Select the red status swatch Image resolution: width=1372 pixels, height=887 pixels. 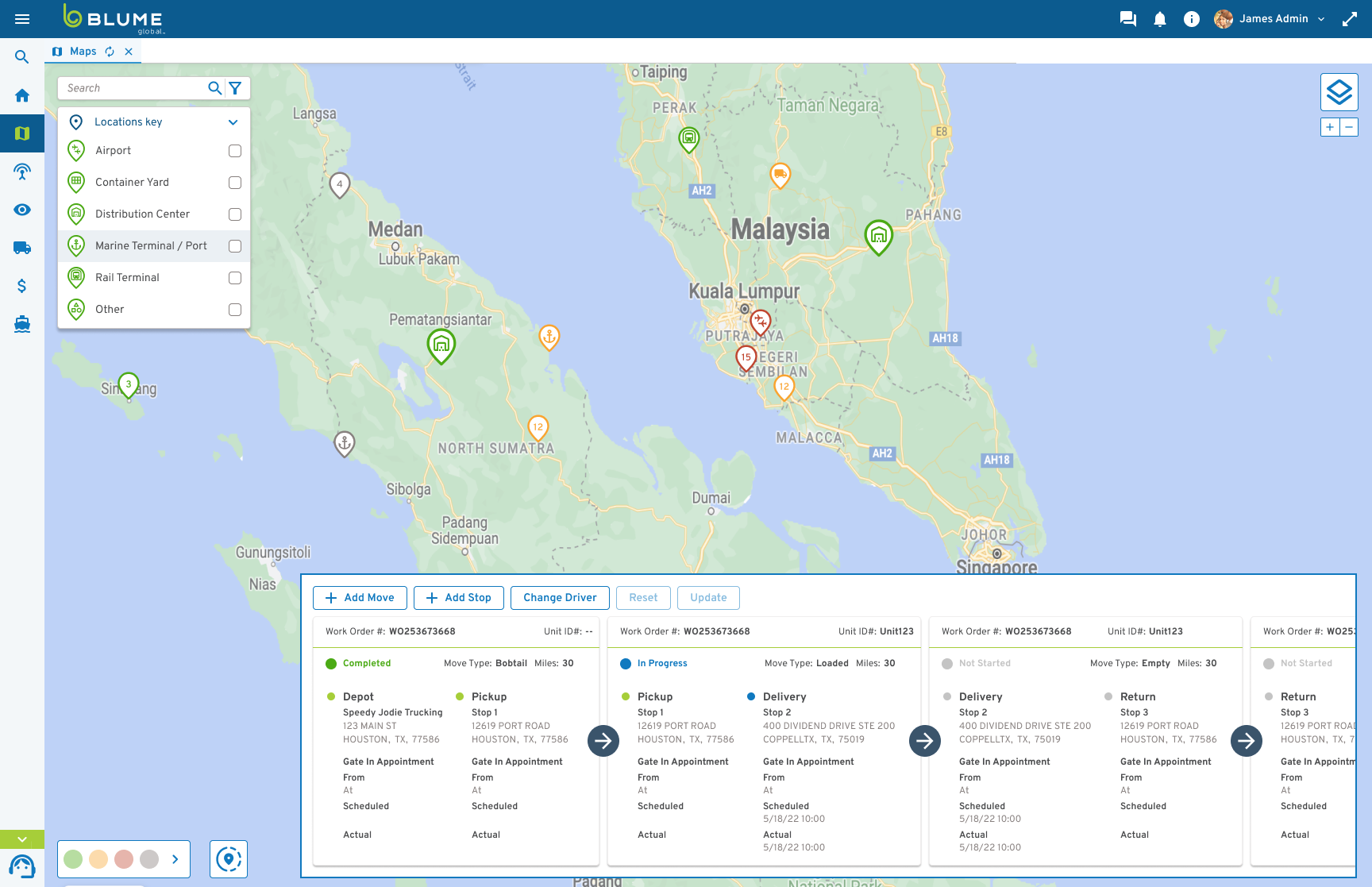pos(124,859)
